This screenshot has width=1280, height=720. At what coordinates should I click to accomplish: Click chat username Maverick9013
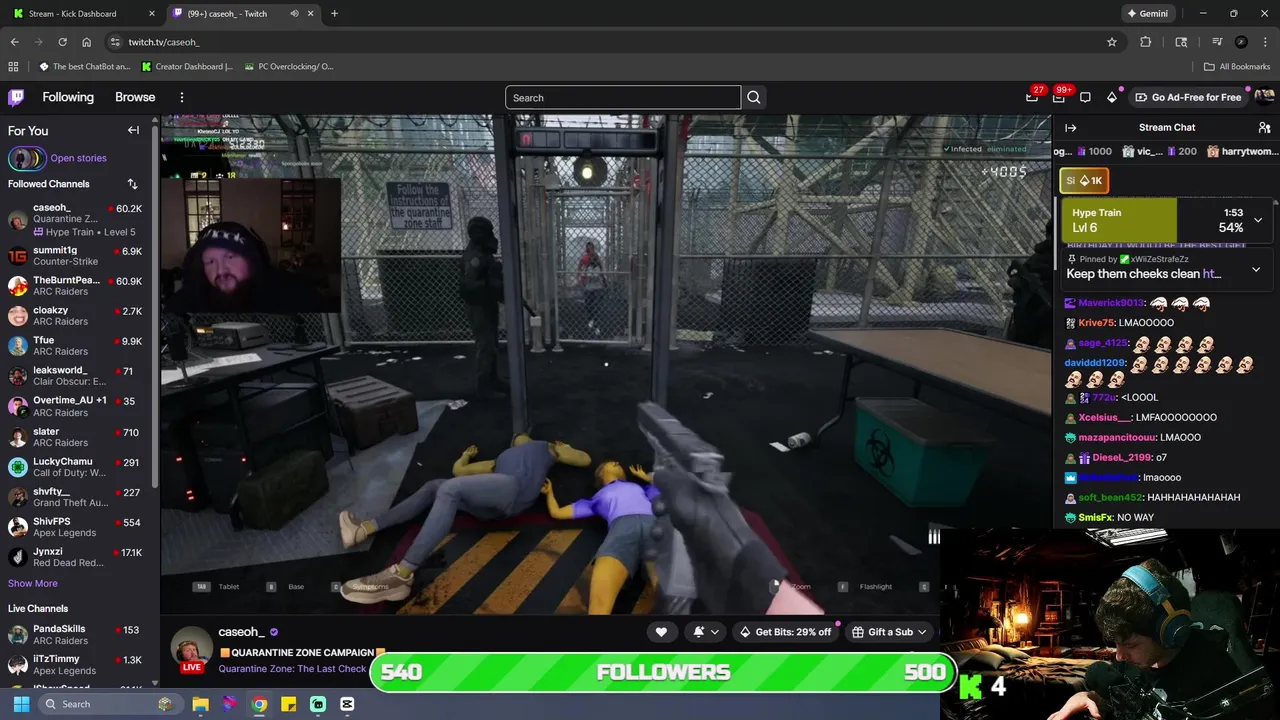pyautogui.click(x=1111, y=303)
